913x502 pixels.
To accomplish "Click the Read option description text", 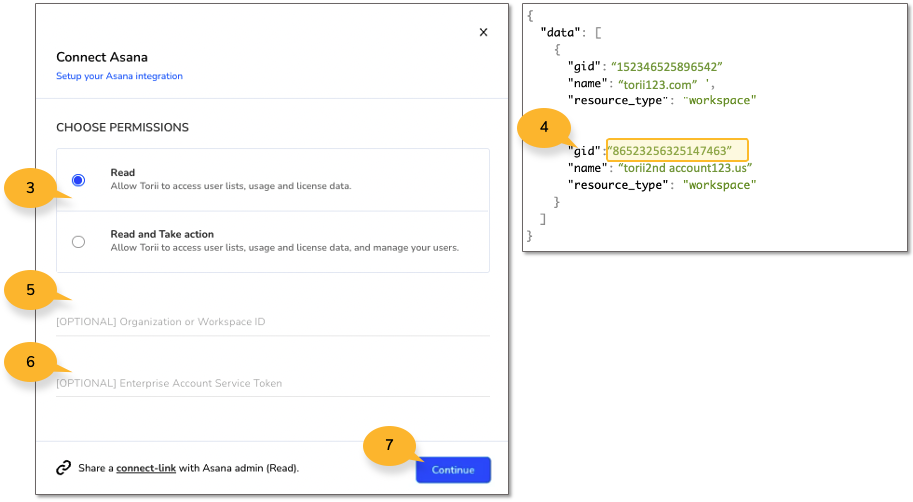I will click(x=231, y=186).
